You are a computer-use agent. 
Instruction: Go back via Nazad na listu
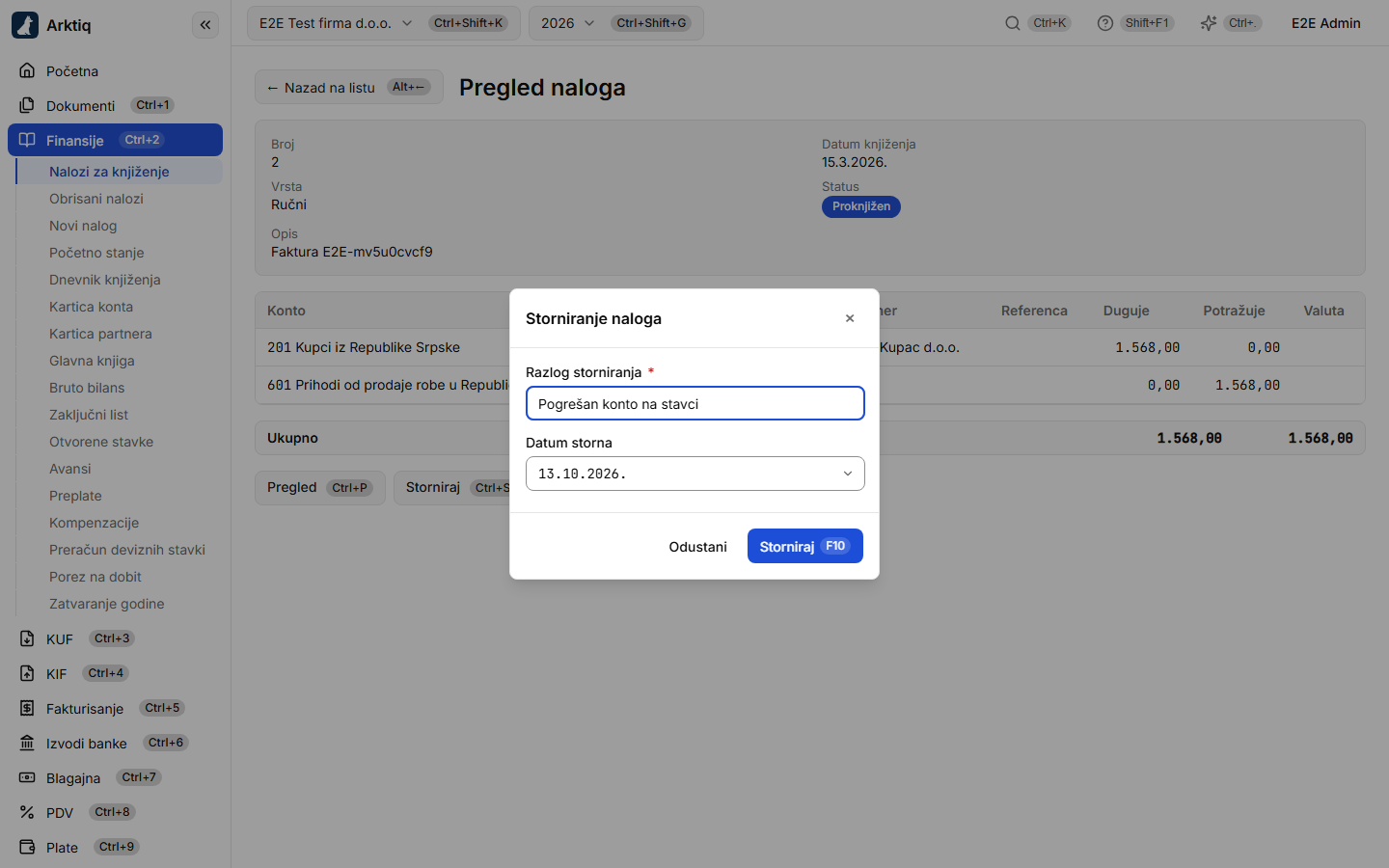349,87
